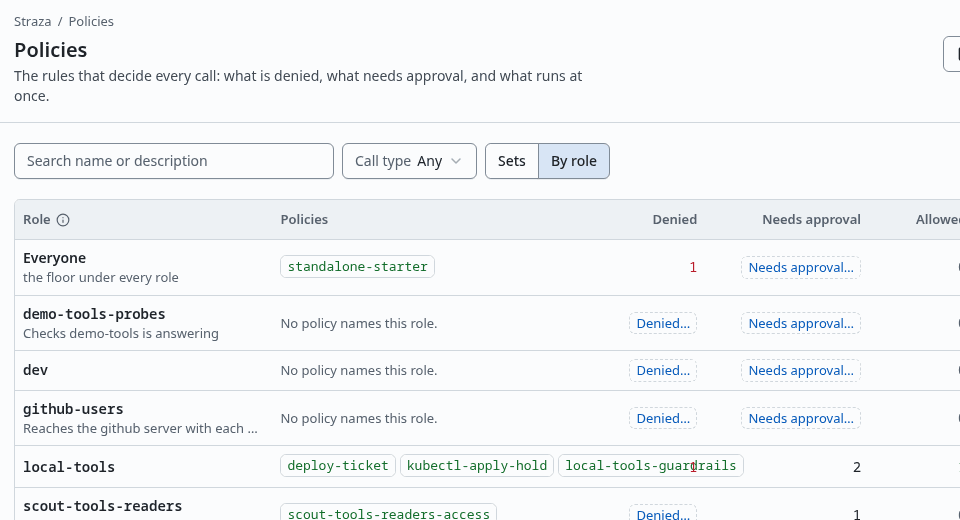Open the kubectl-apply-hold policy tag
Screen dimensions: 960x520
point(477,465)
